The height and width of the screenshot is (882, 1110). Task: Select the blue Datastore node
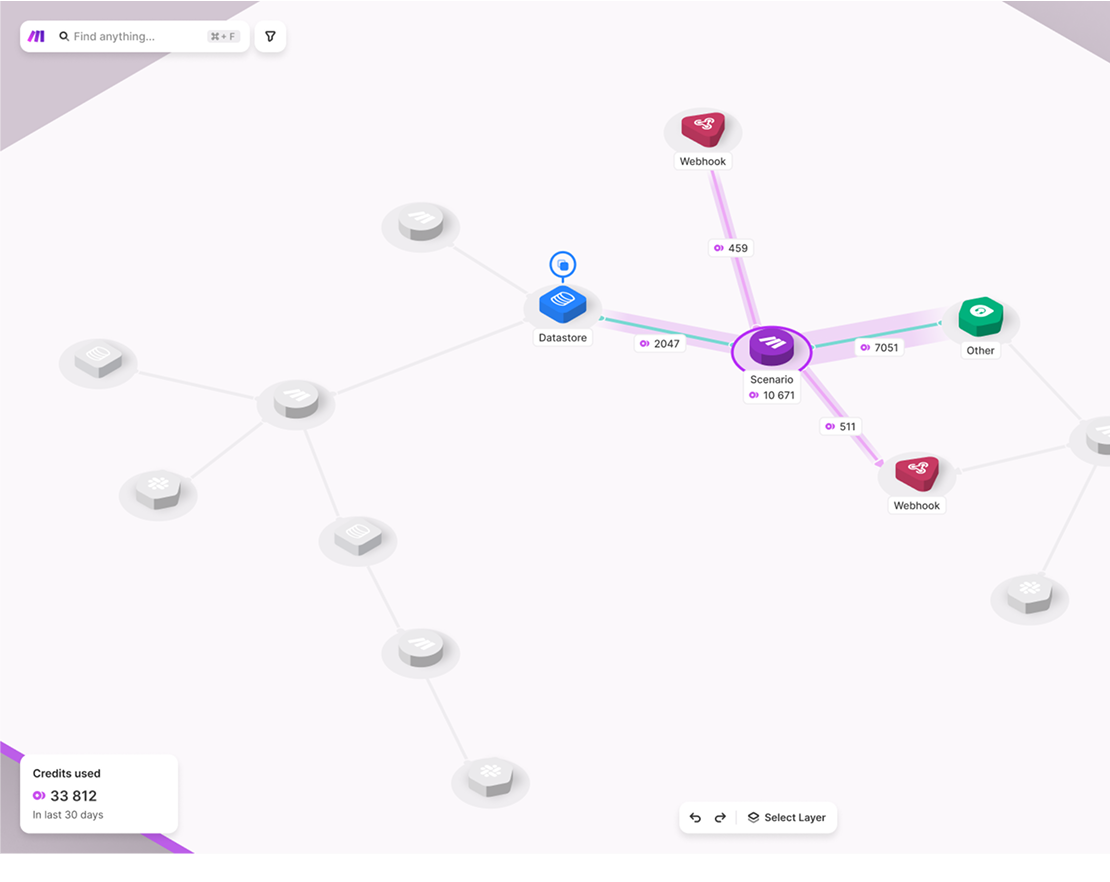[x=563, y=304]
